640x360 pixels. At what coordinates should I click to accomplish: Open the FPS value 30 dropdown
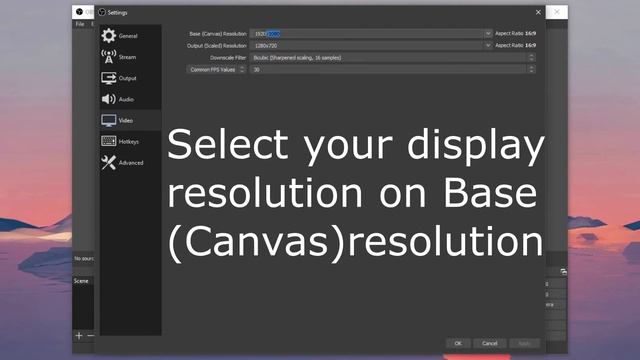(x=393, y=69)
